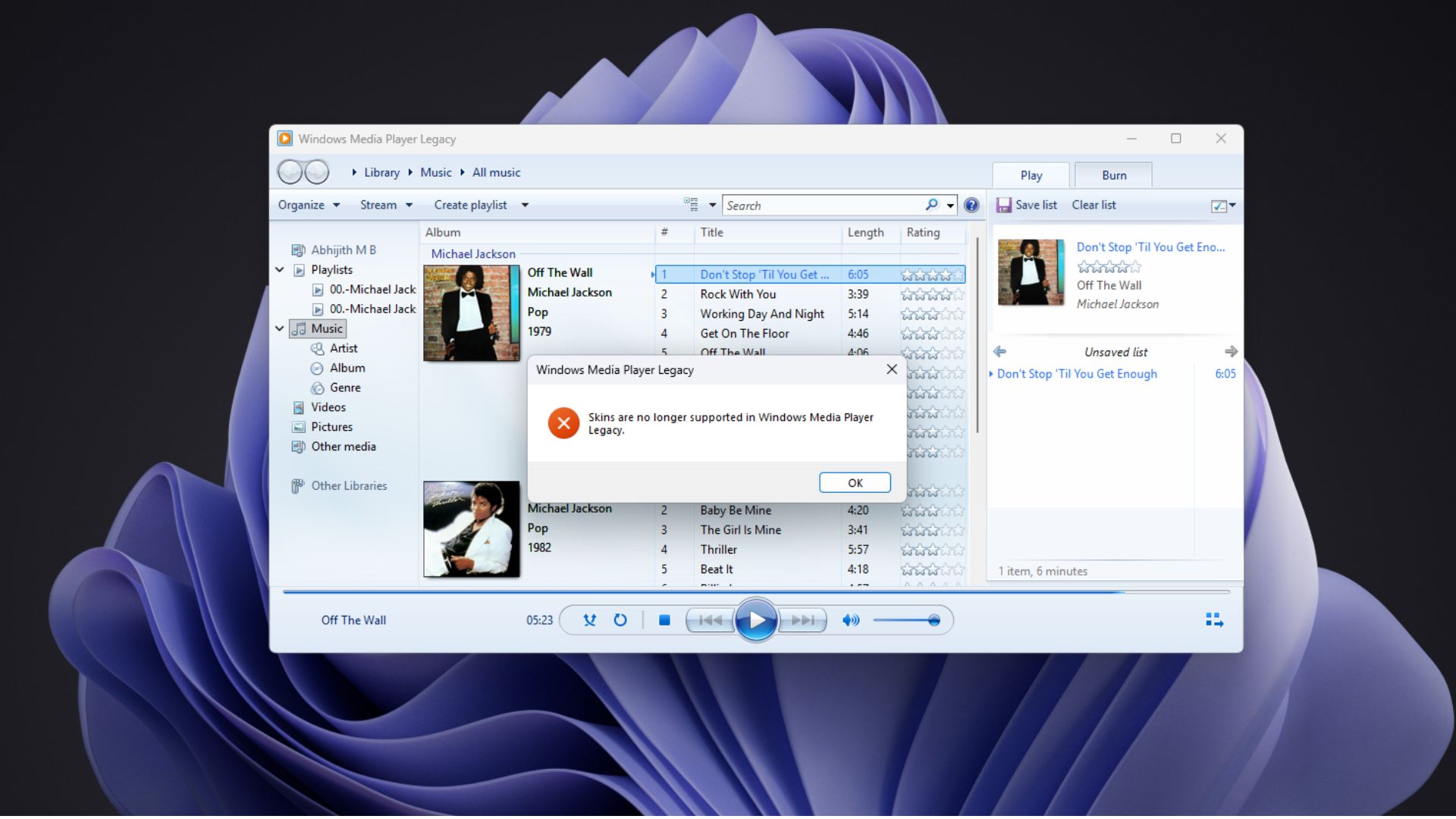Skip to the next track

tap(803, 620)
